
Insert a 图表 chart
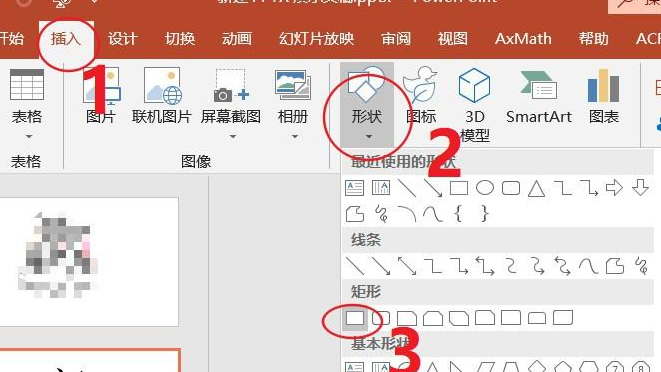(604, 96)
